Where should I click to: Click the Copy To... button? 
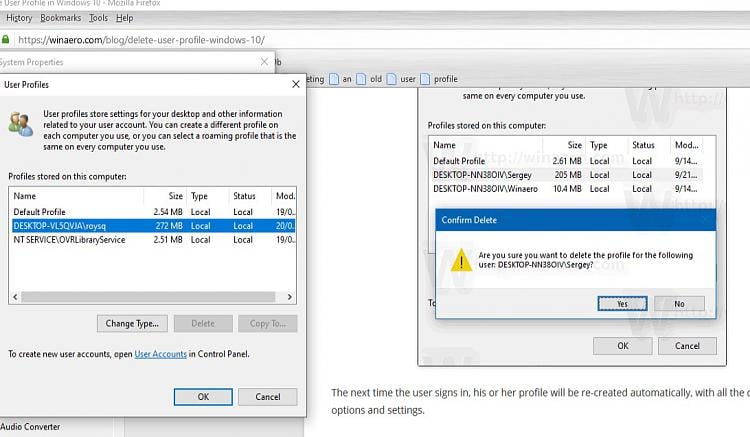point(267,324)
